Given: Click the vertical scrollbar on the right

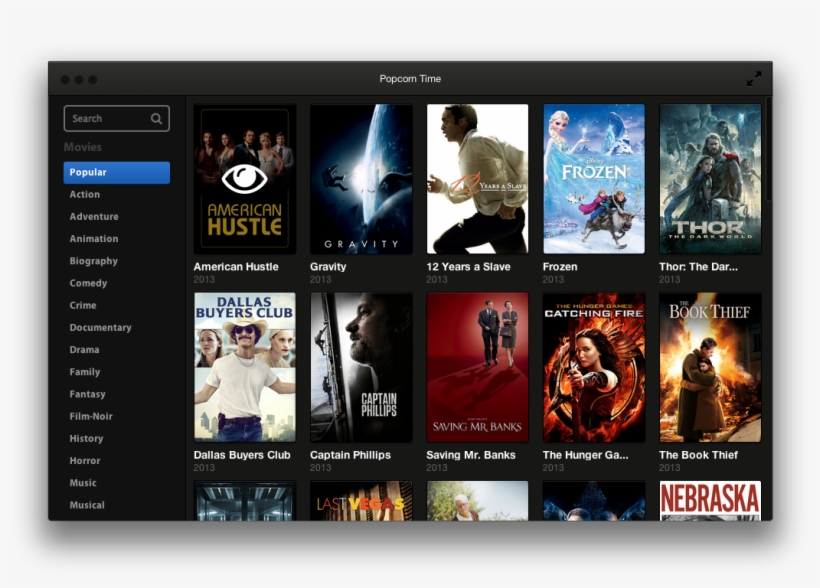Looking at the screenshot, I should (768, 149).
